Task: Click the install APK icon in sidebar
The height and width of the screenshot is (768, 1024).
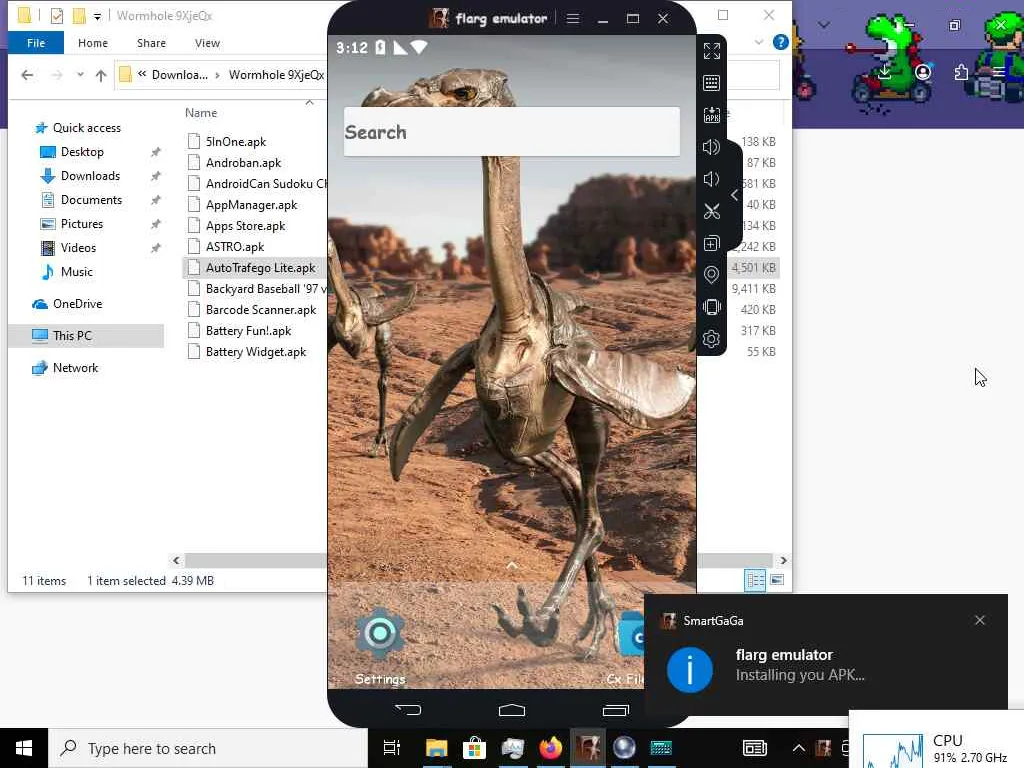Action: coord(711,115)
